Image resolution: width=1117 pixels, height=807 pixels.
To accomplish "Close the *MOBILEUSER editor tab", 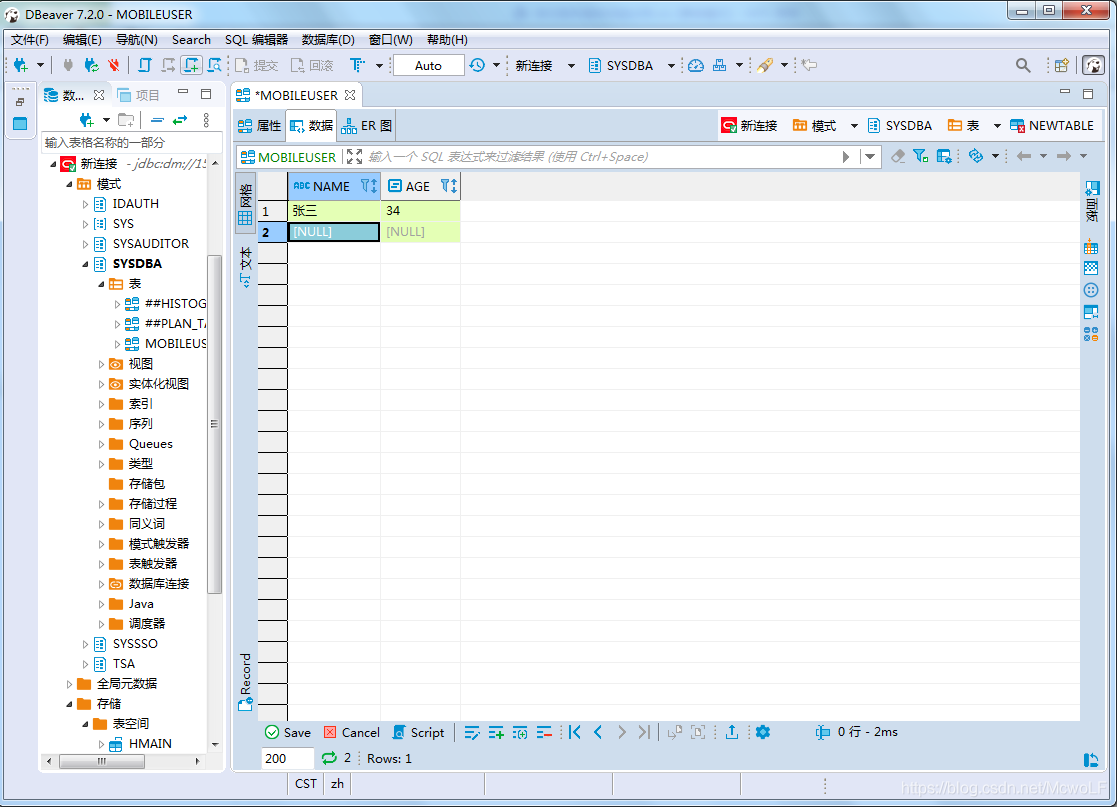I will pos(350,95).
